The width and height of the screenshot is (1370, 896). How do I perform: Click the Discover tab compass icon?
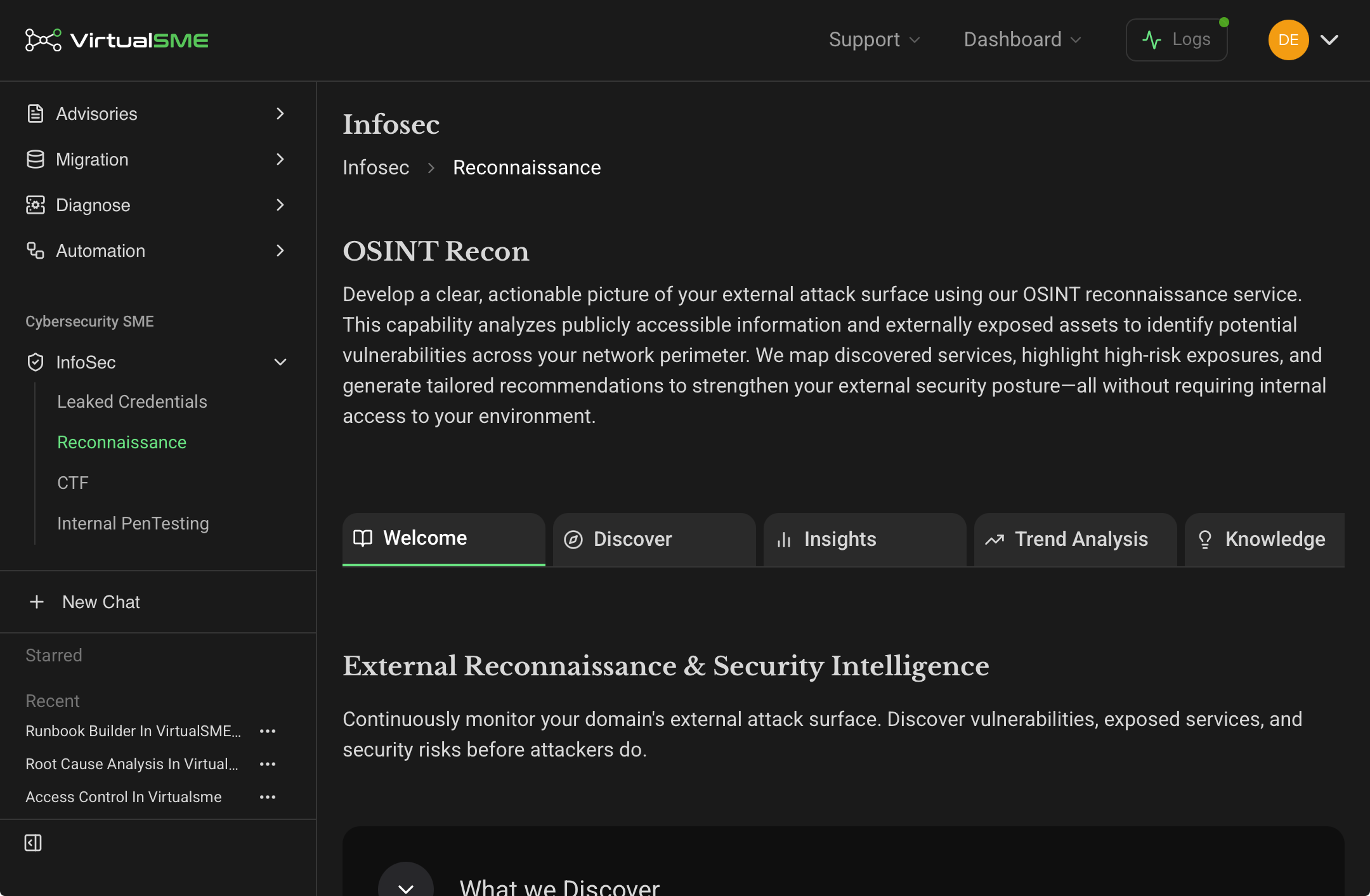(573, 540)
